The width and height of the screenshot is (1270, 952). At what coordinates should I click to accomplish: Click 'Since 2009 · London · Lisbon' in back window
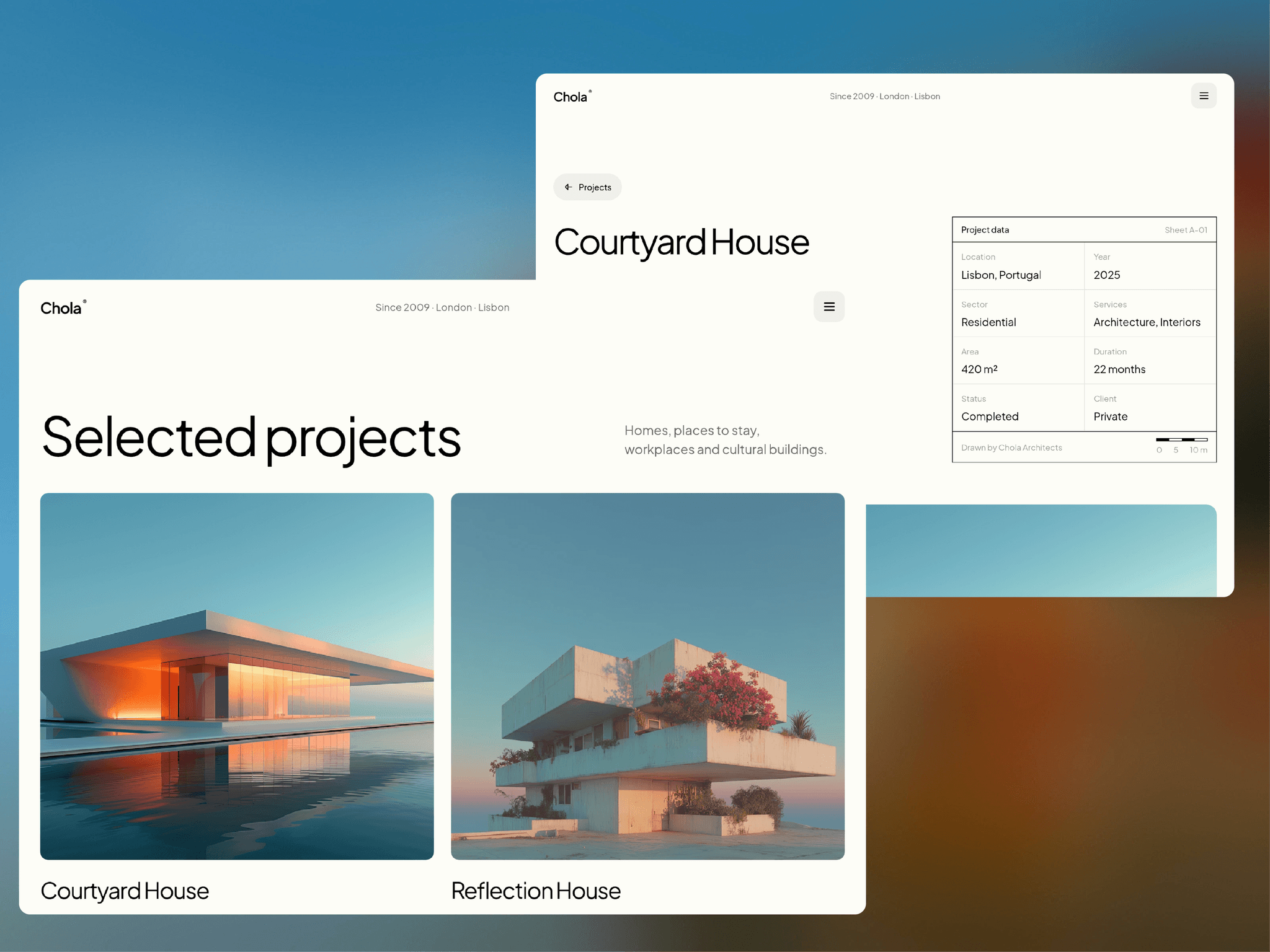885,96
